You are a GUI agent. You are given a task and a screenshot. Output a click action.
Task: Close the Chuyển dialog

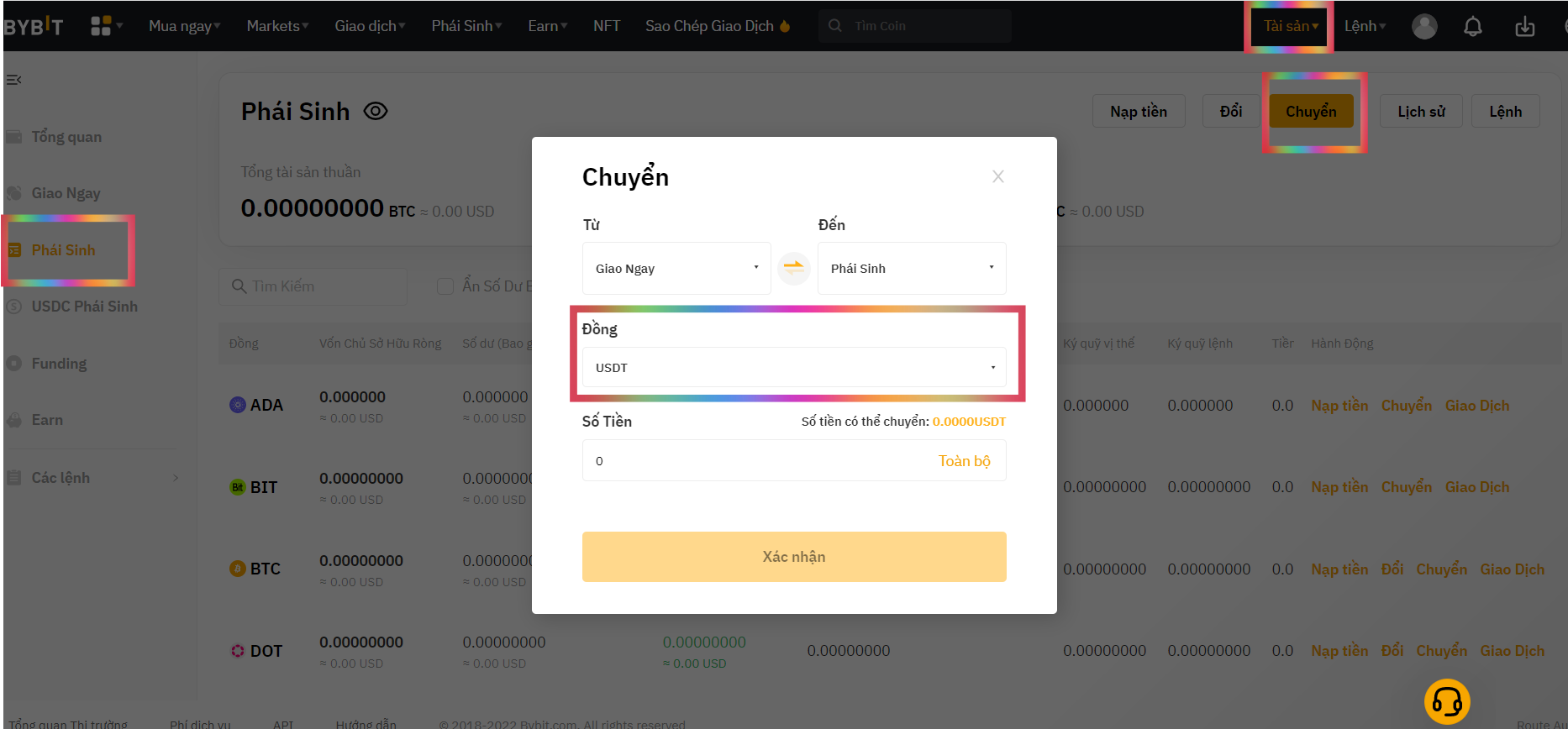(x=998, y=176)
